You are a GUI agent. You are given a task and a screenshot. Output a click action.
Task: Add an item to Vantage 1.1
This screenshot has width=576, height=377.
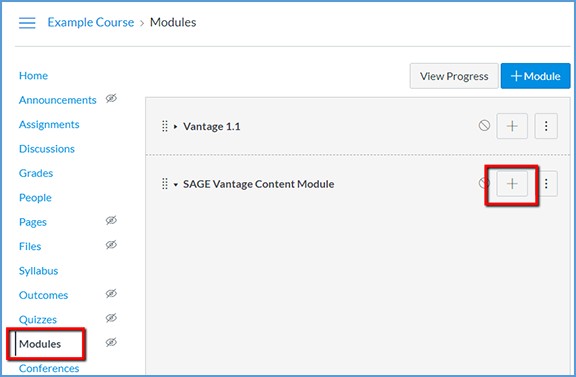(512, 126)
